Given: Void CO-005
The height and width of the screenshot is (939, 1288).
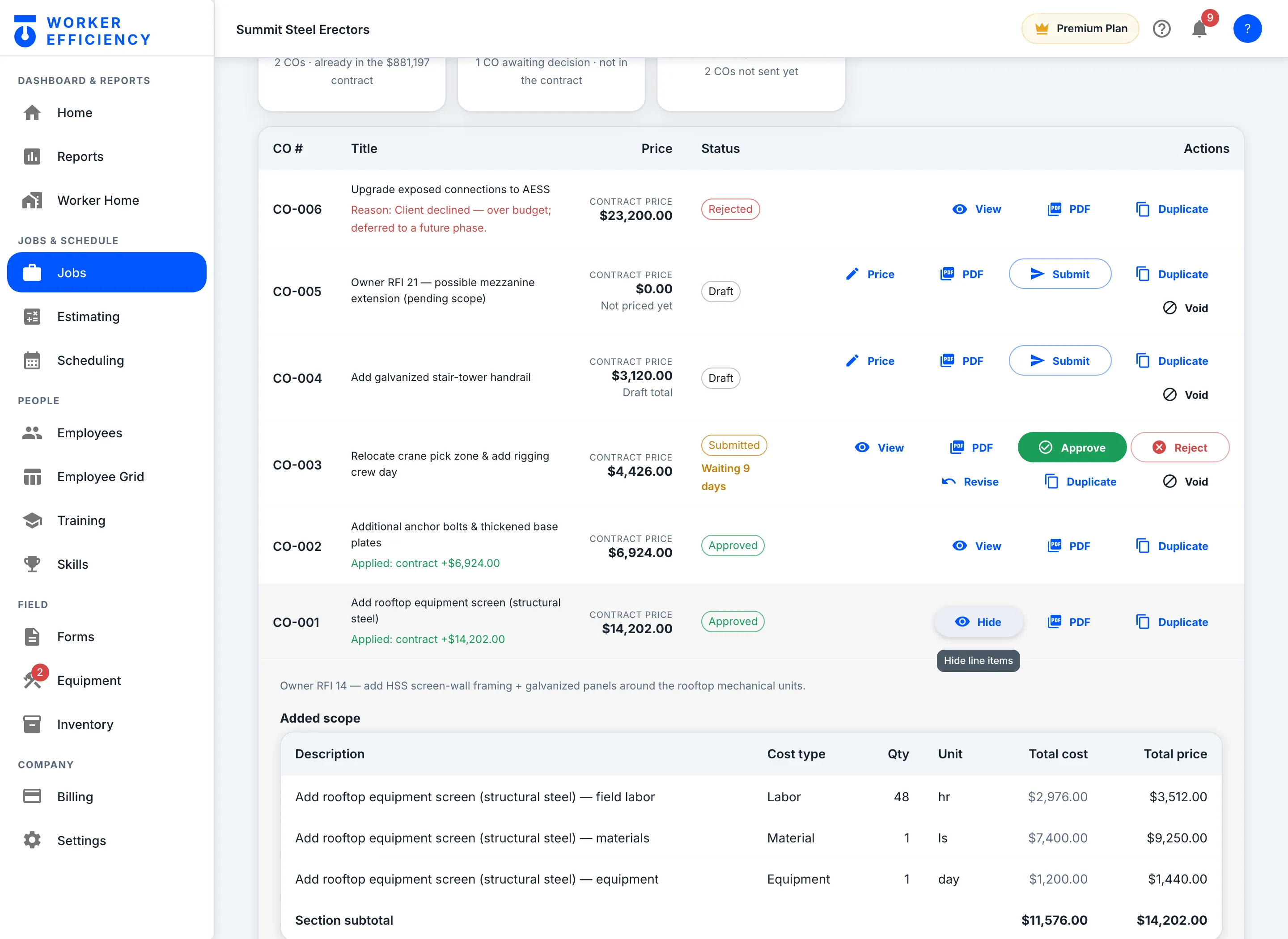Looking at the screenshot, I should click(x=1186, y=308).
